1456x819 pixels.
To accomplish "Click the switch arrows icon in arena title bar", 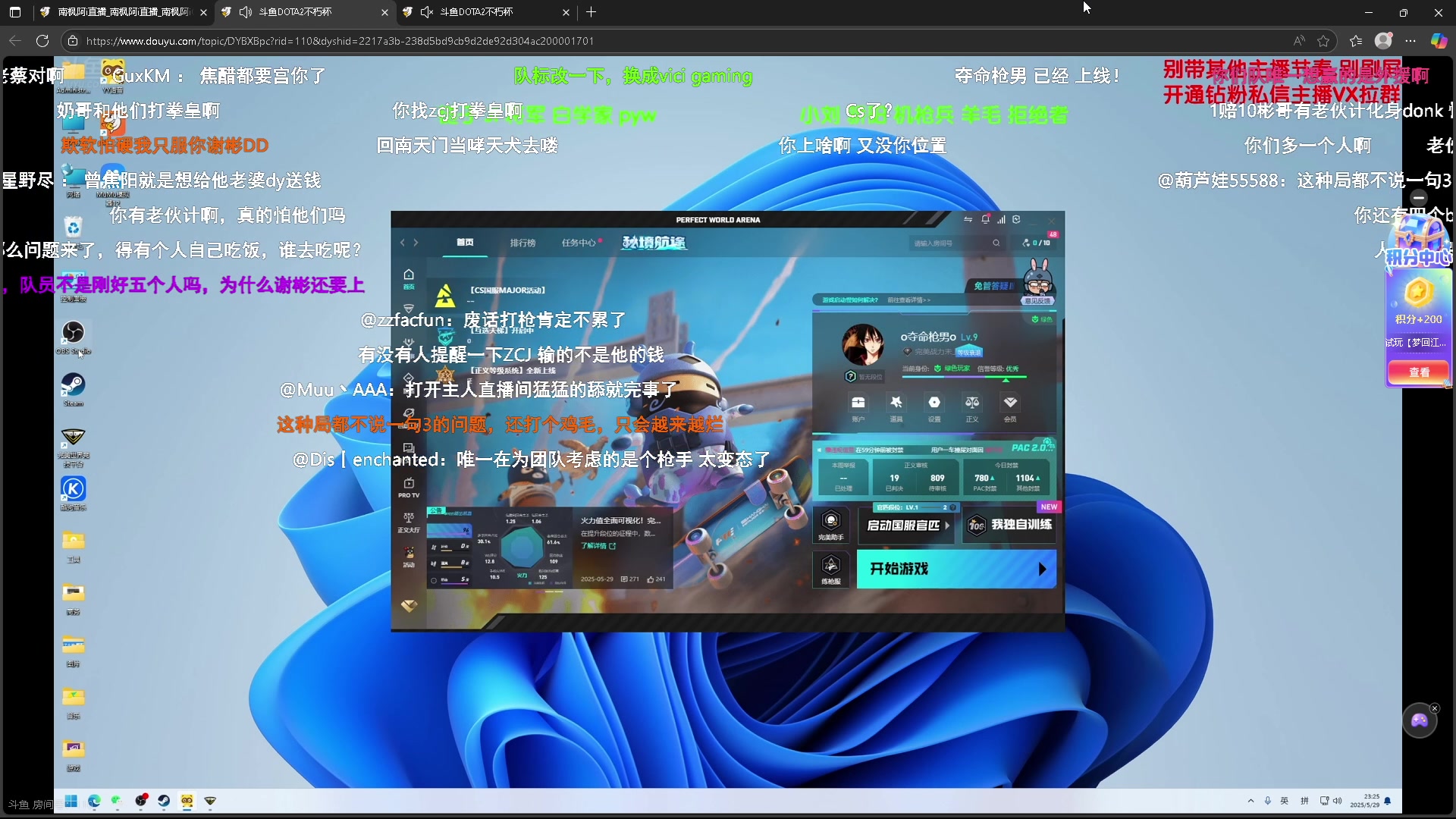I will click(968, 219).
